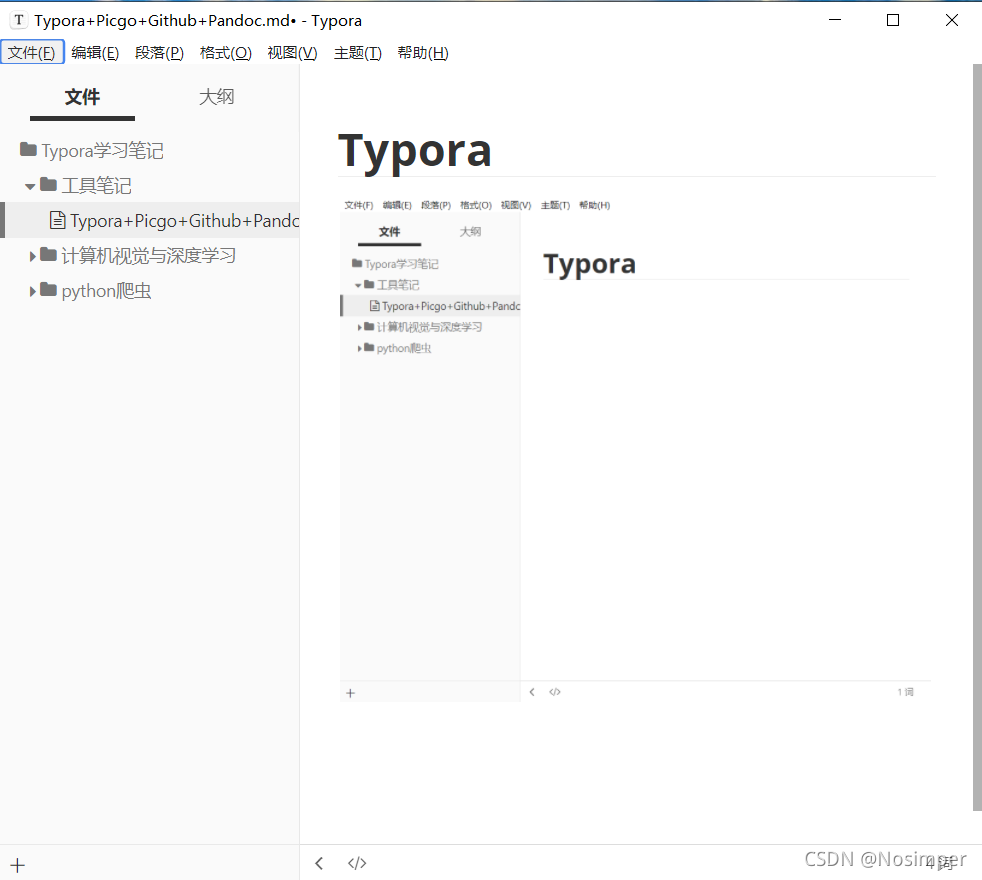This screenshot has width=982, height=880.
Task: Click the document icon of Typora+Picgo+Github+Pandoc
Action: [x=58, y=220]
